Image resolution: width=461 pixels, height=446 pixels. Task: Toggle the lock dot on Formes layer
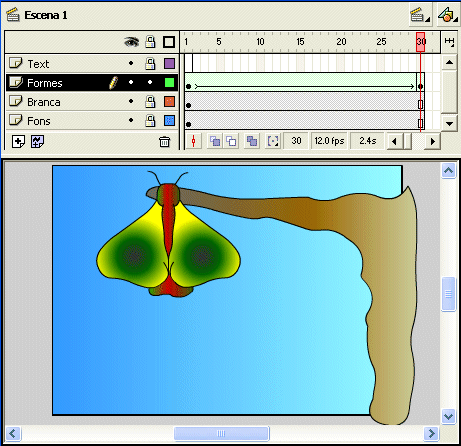click(150, 82)
